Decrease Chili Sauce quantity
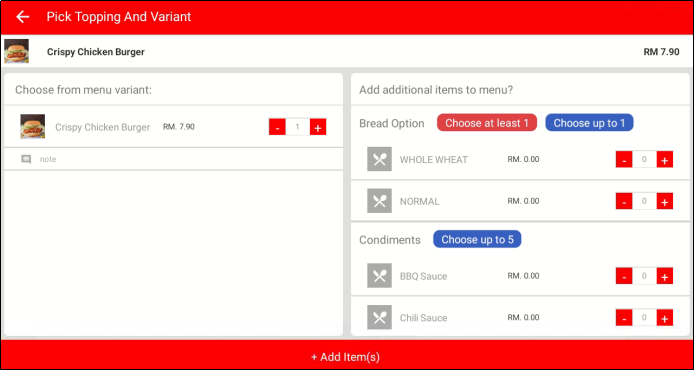This screenshot has height=371, width=695. [x=624, y=317]
